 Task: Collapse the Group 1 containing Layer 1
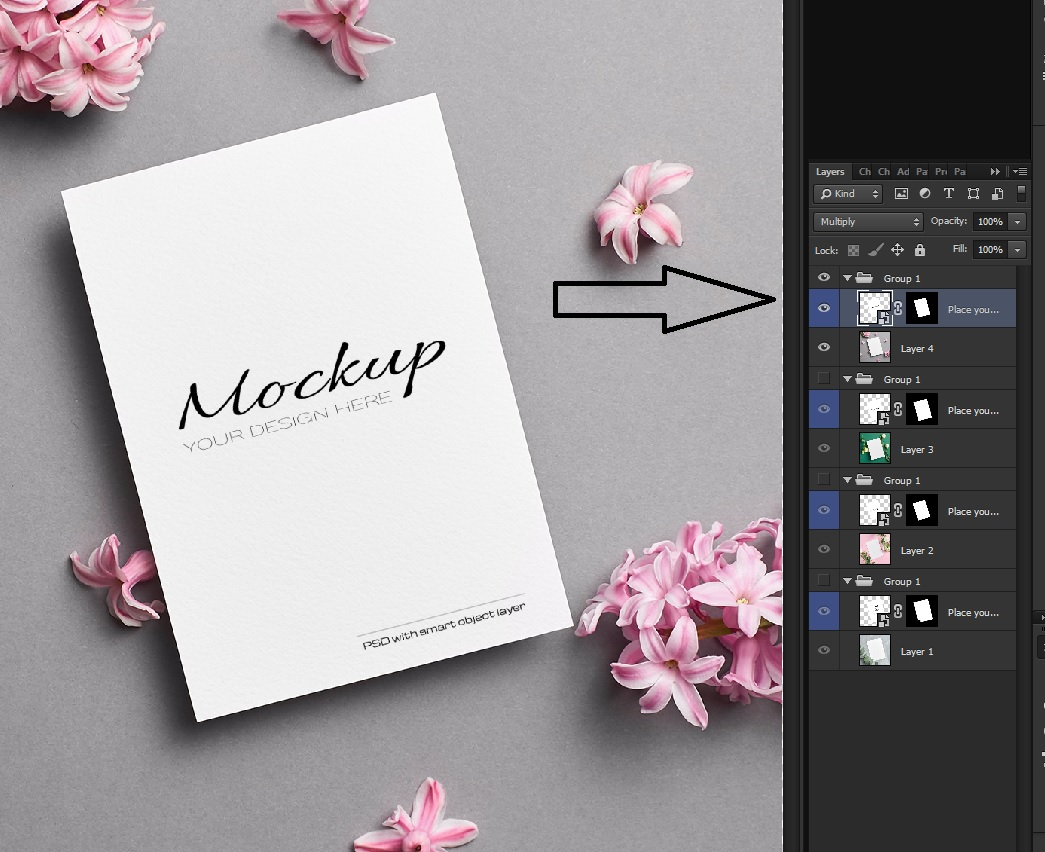tap(847, 581)
